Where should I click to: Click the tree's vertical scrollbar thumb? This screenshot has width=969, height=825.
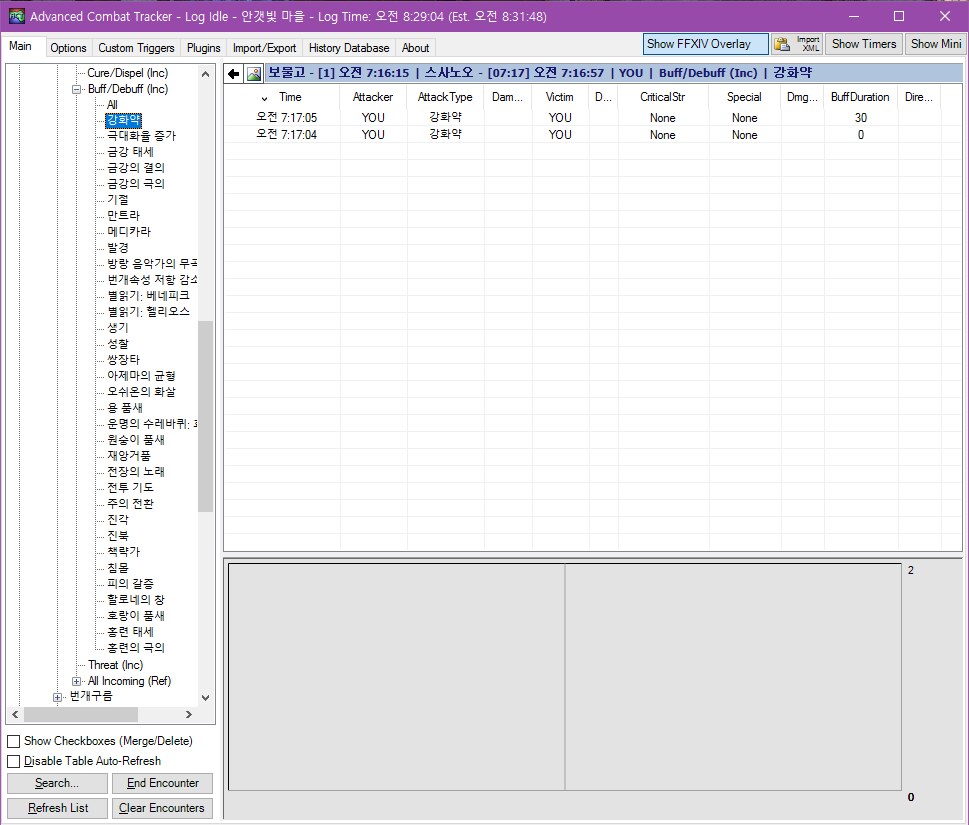pyautogui.click(x=205, y=415)
